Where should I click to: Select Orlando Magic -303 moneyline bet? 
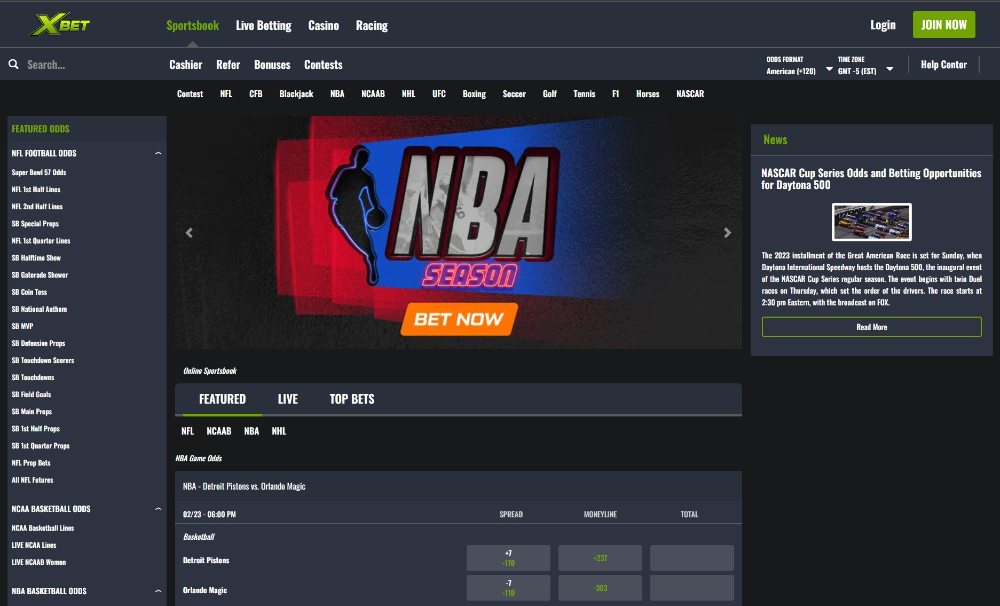coord(600,588)
